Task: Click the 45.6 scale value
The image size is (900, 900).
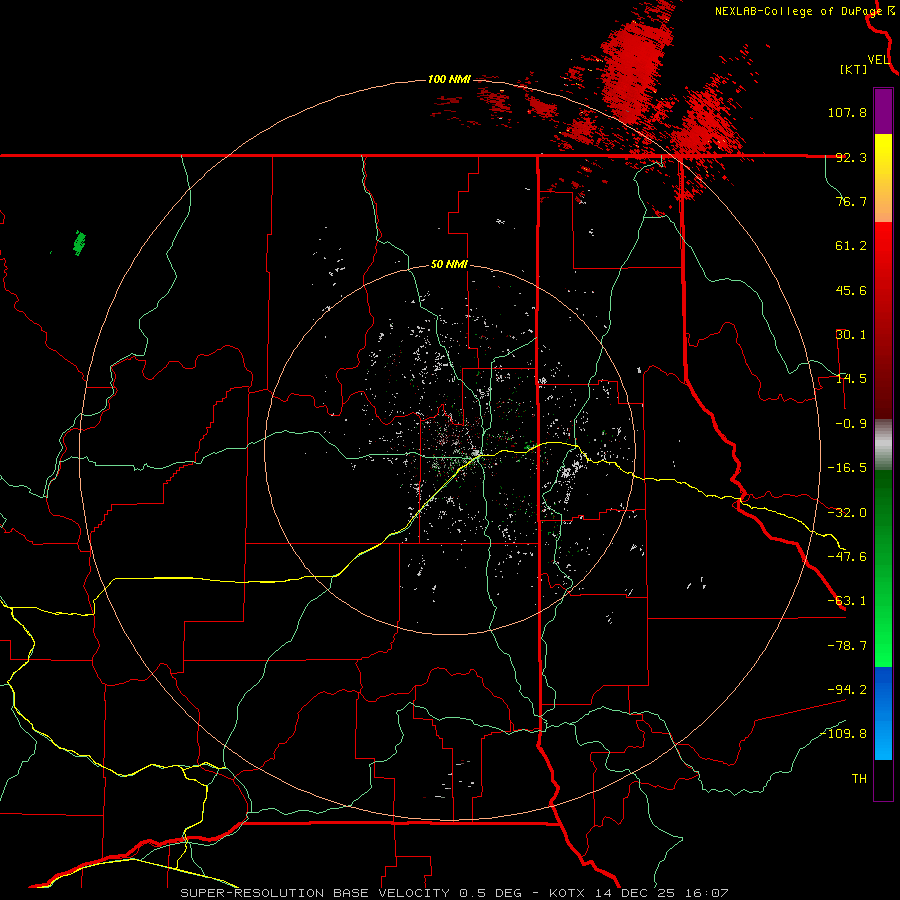Action: [851, 290]
